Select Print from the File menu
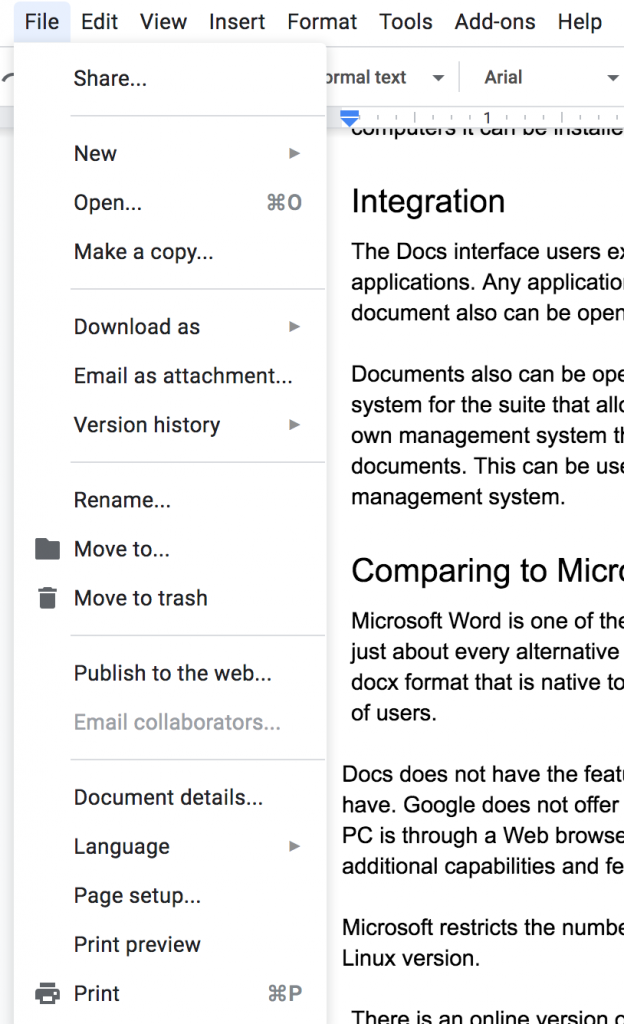This screenshot has height=1024, width=624. point(170,993)
